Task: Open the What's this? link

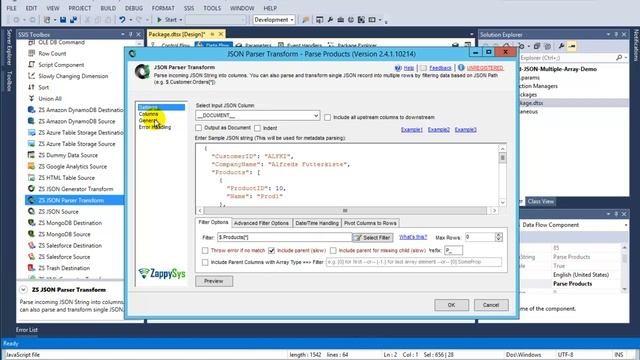Action: (413, 237)
